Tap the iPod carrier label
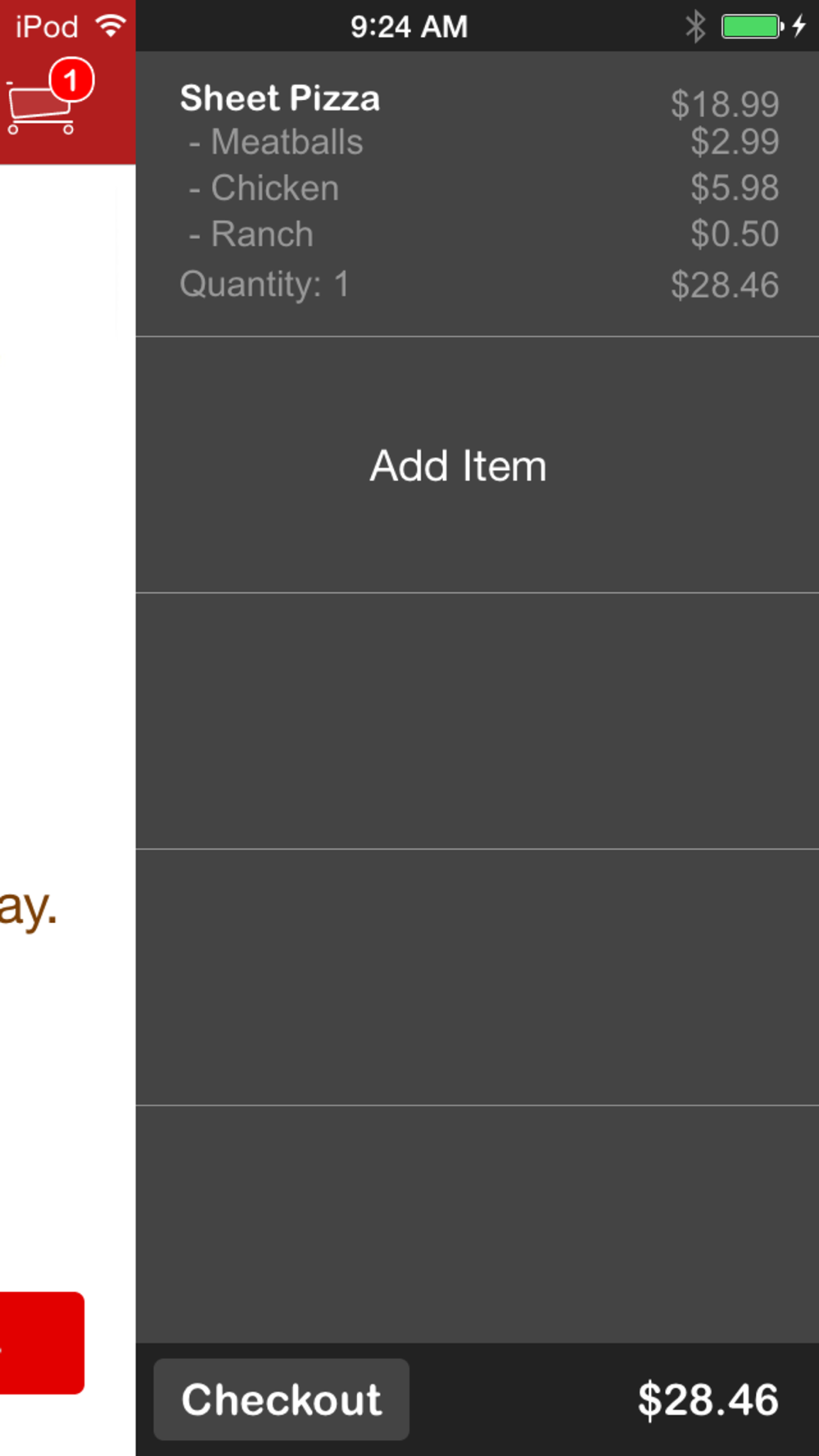The height and width of the screenshot is (1456, 819). point(47,27)
